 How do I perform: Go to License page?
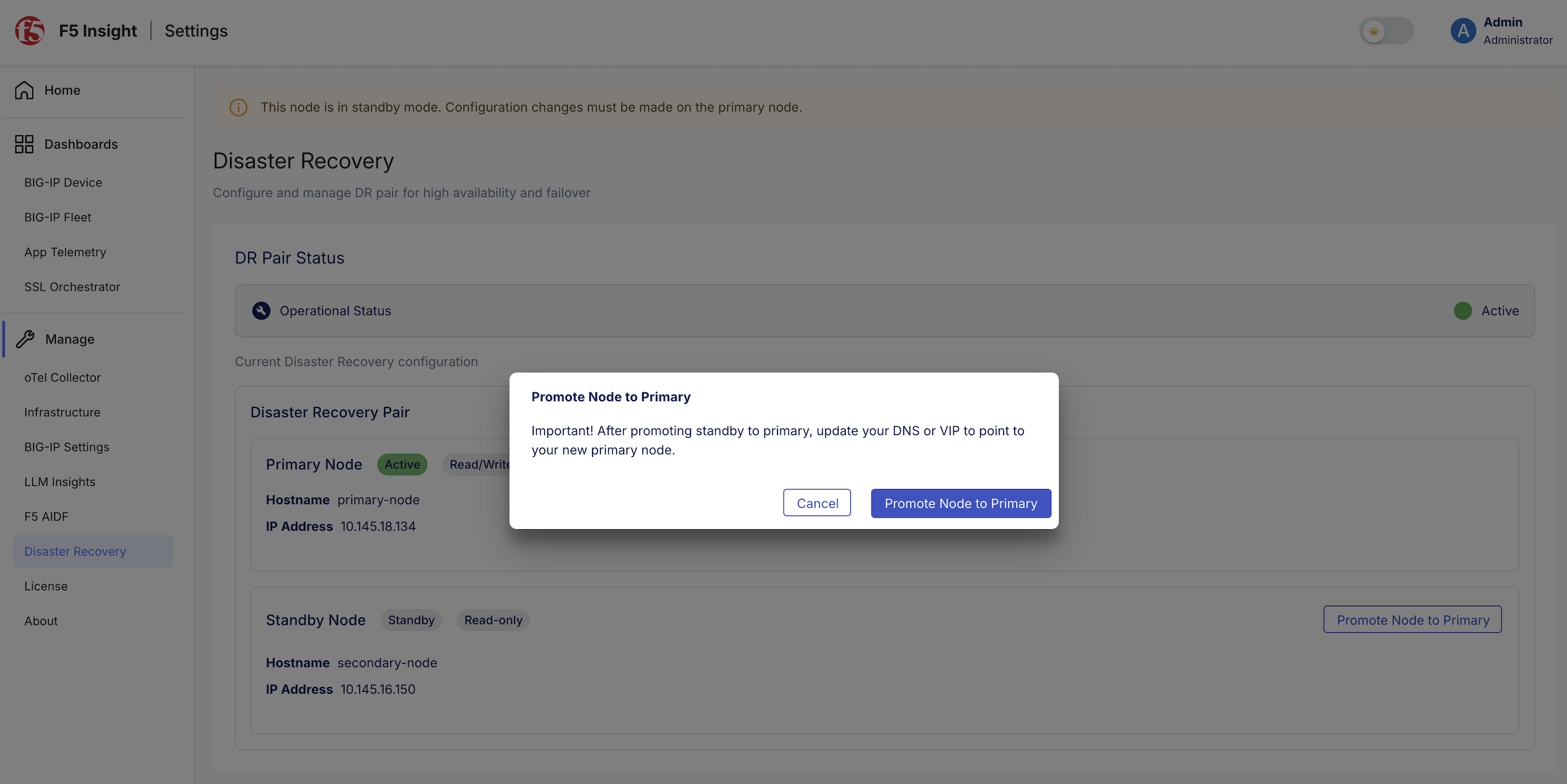[46, 585]
